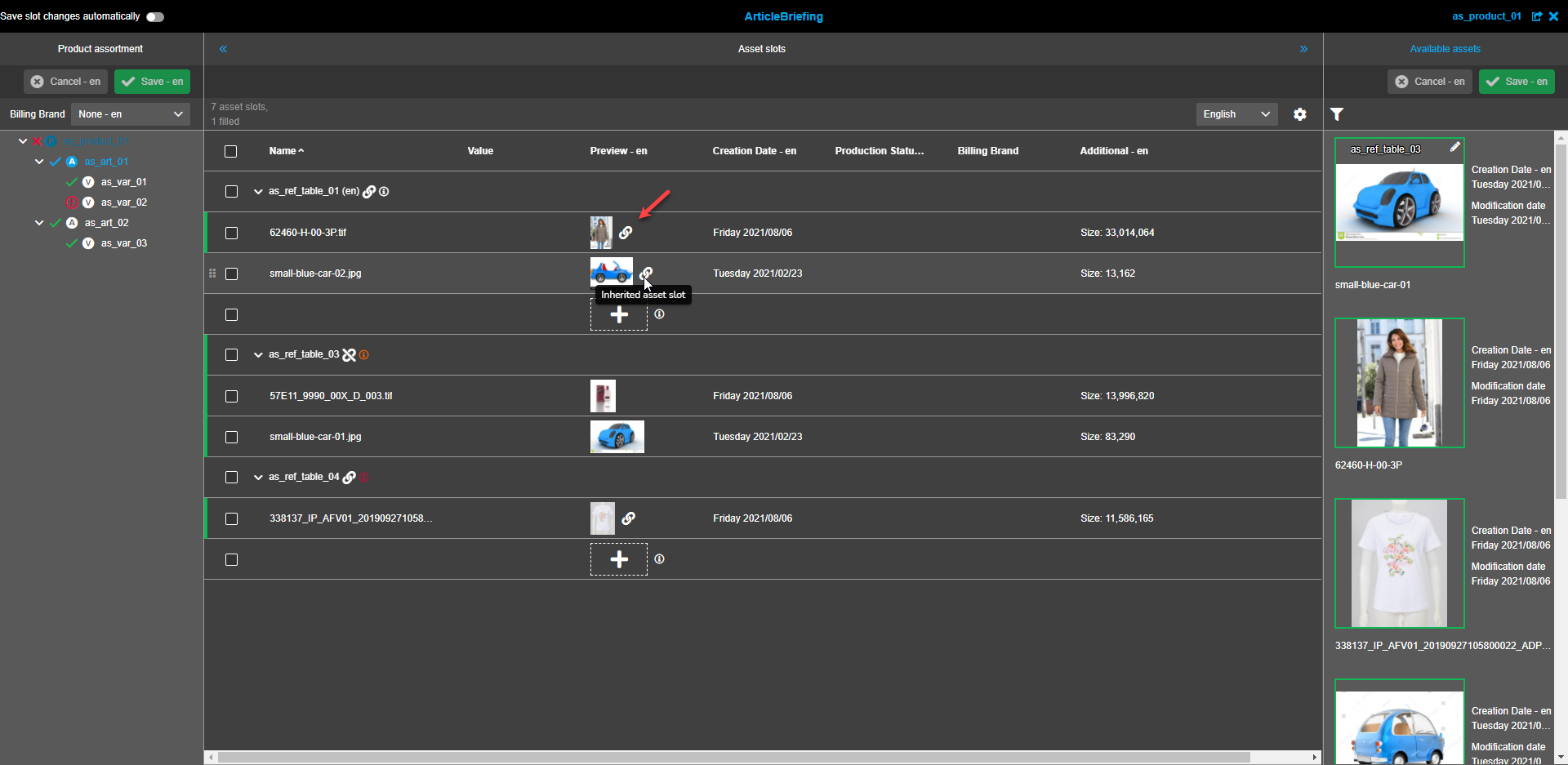
Task: Click Cancel - en in Available assets panel
Action: (x=1429, y=81)
